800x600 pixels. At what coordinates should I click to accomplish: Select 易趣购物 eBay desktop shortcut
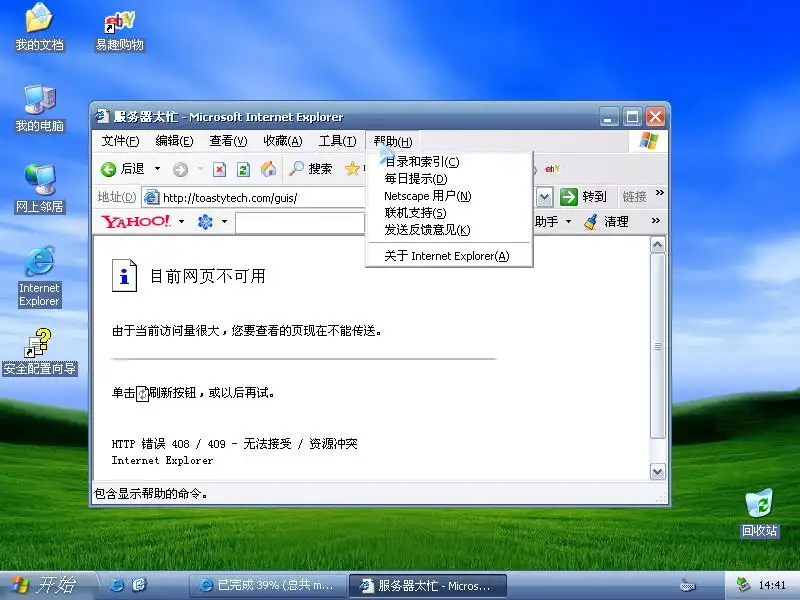point(119,31)
